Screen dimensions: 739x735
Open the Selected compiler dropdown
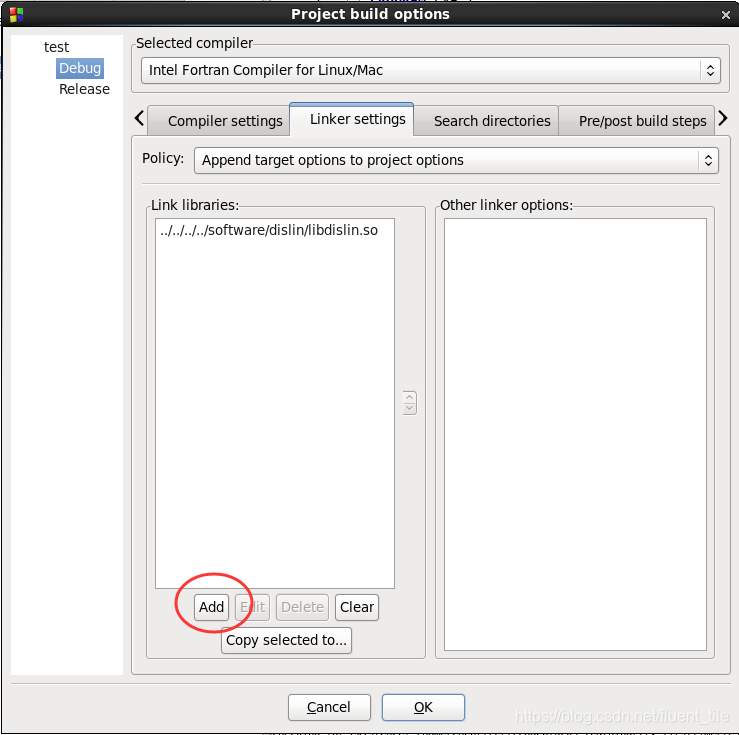click(430, 70)
